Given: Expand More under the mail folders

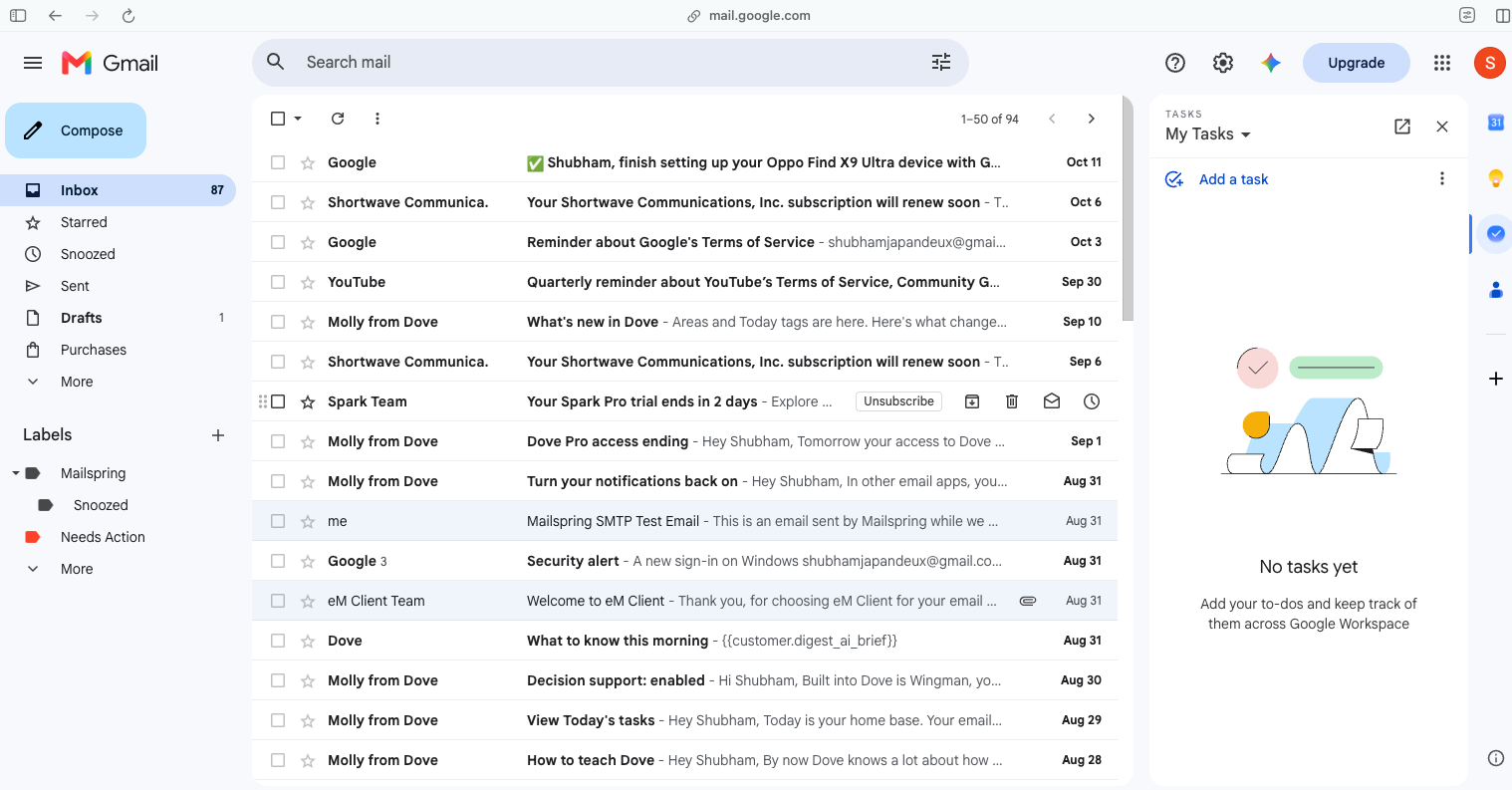Looking at the screenshot, I should pyautogui.click(x=77, y=382).
